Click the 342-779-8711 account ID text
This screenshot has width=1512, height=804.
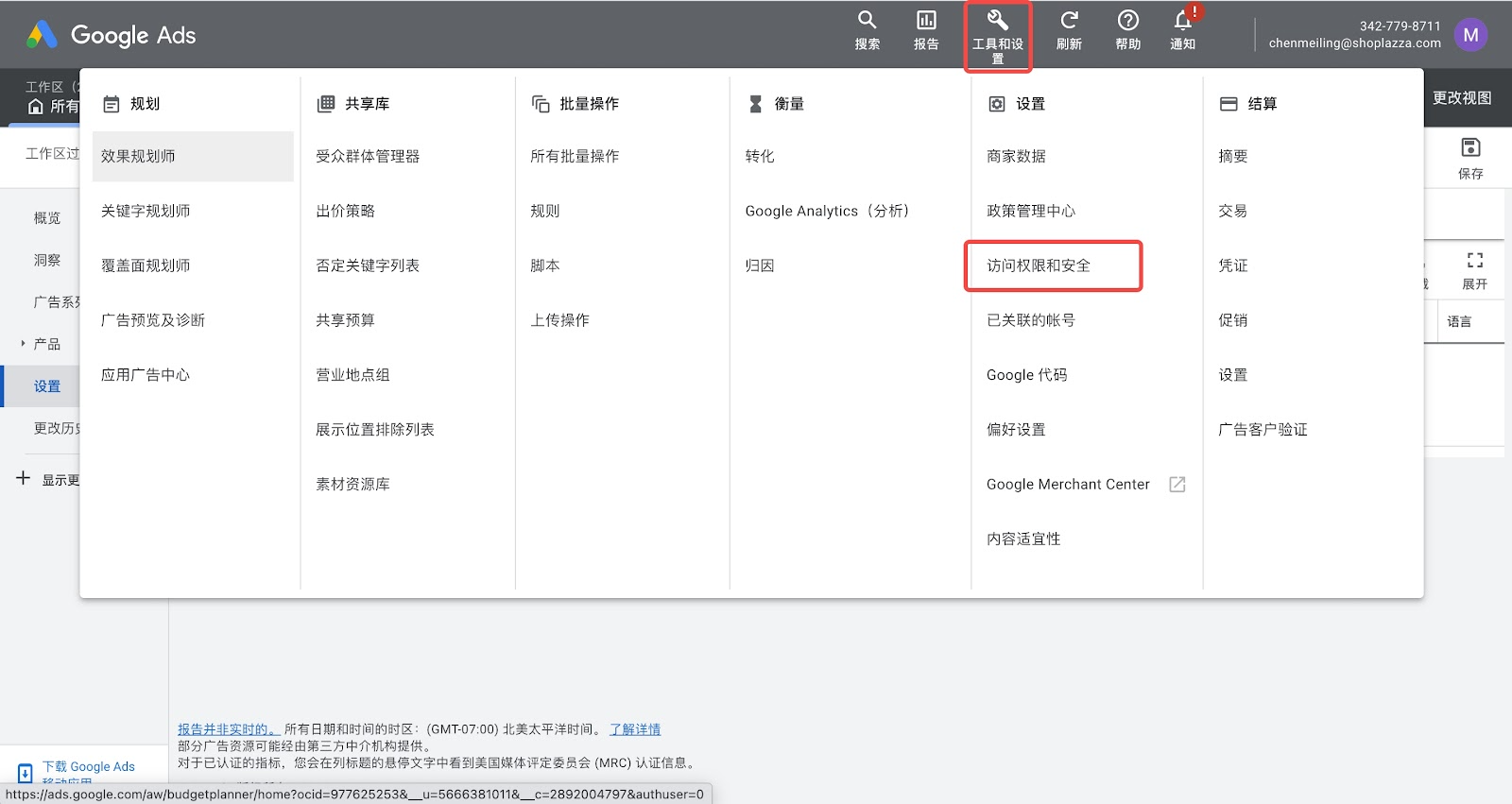coord(1400,26)
